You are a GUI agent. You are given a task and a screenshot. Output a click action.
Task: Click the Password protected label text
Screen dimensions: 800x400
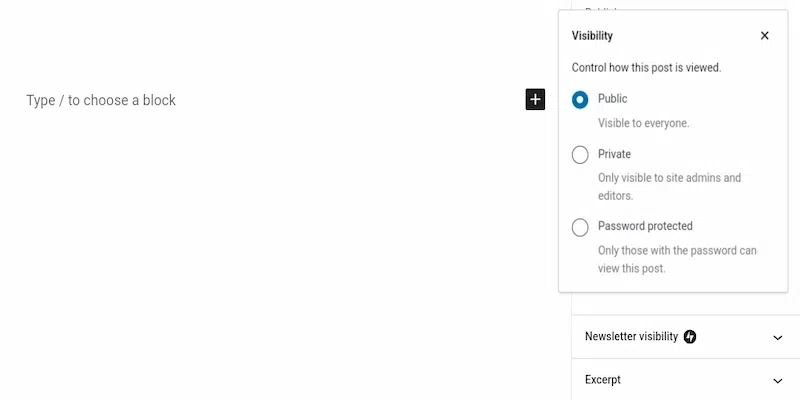pos(645,226)
